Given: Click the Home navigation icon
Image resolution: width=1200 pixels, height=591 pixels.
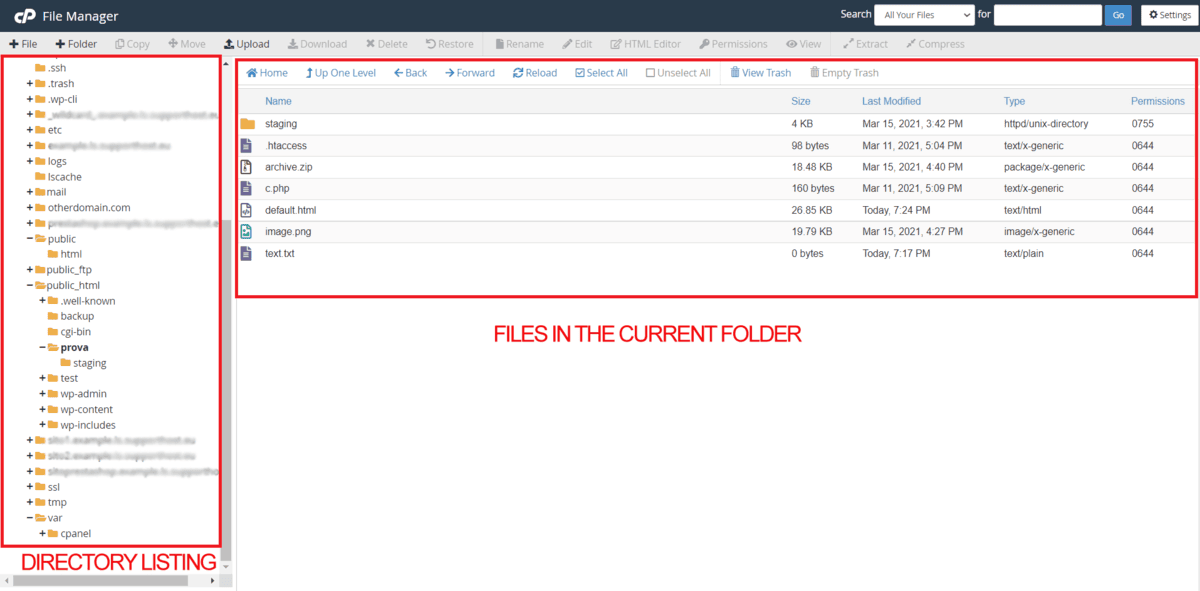Looking at the screenshot, I should coord(252,73).
